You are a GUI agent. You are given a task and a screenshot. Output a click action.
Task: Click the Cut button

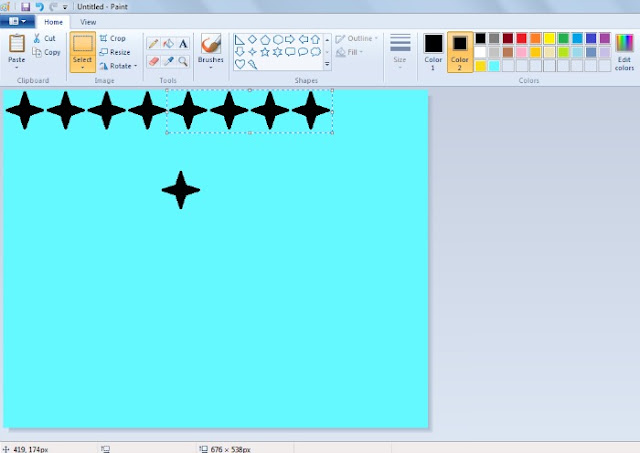[x=44, y=38]
